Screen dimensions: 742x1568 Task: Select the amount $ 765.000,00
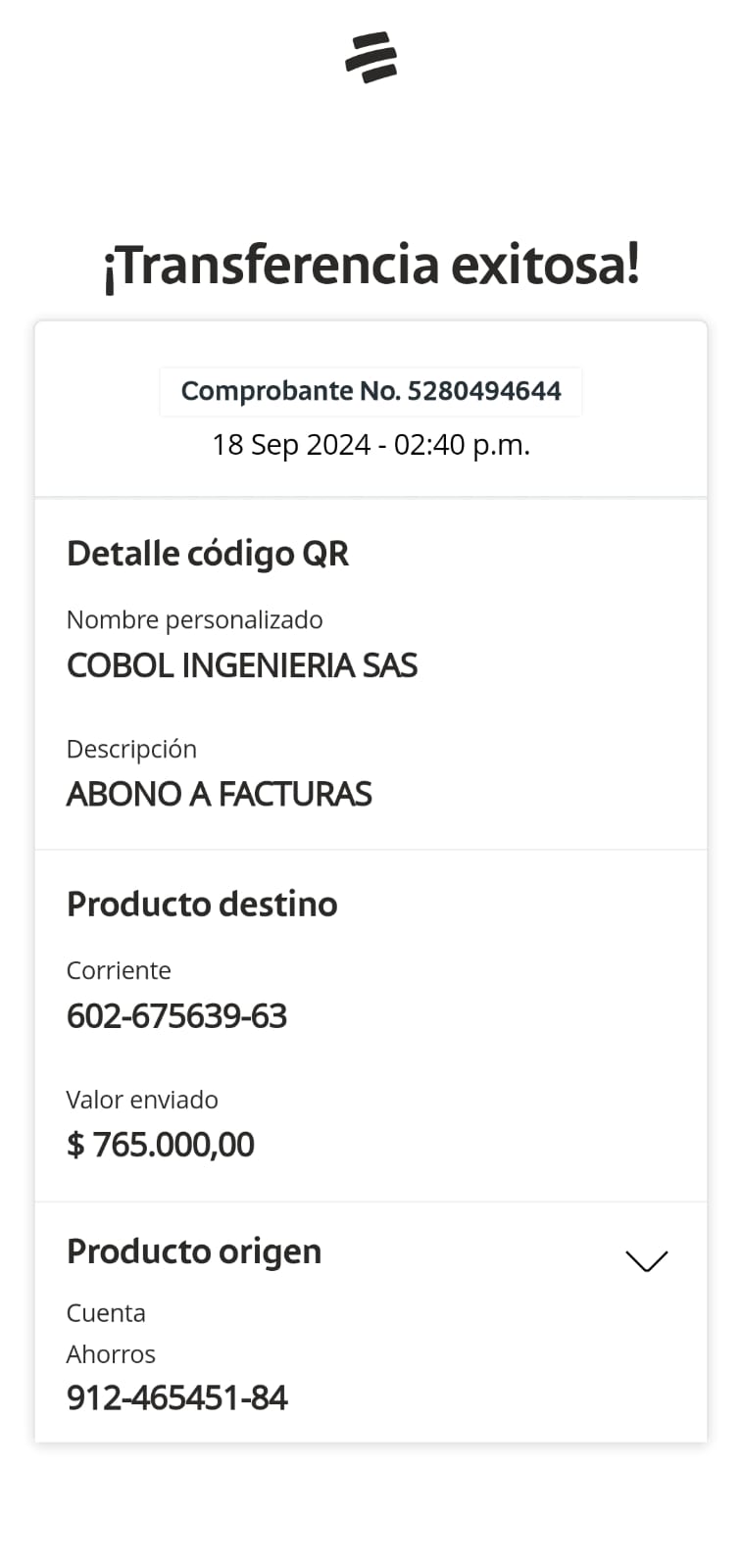point(160,1145)
